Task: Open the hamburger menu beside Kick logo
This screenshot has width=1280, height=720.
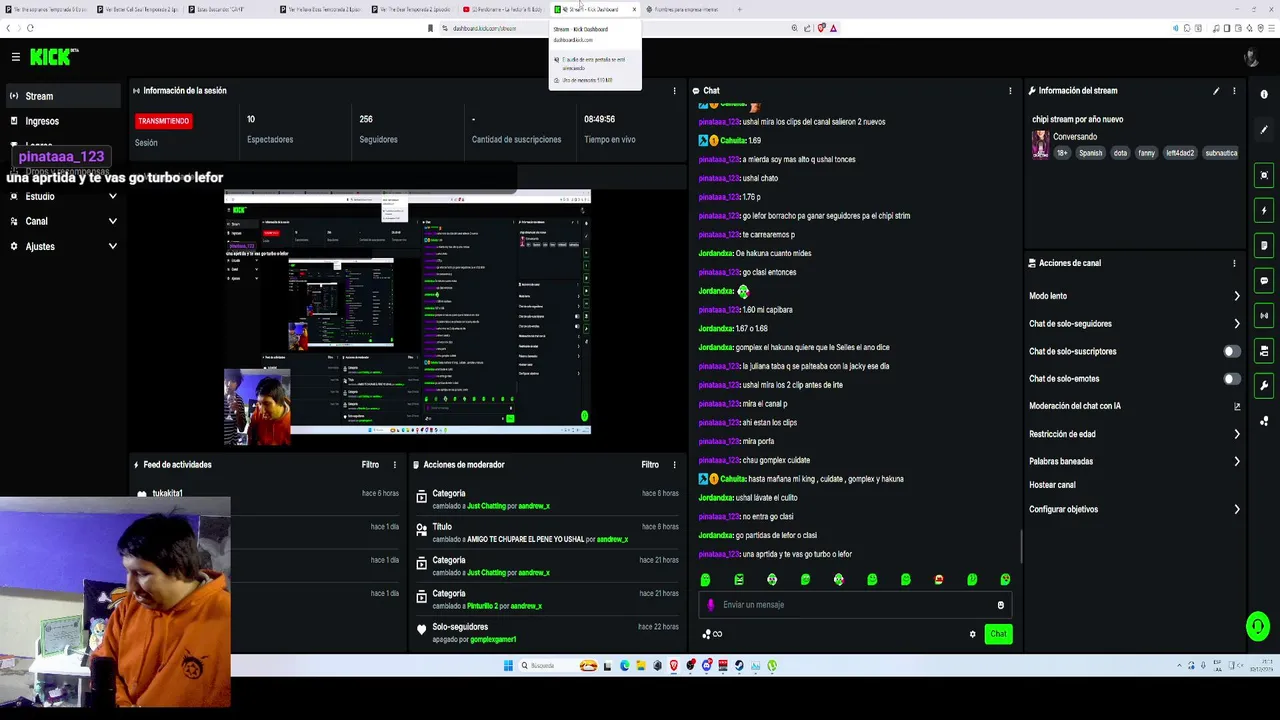Action: (x=15, y=57)
